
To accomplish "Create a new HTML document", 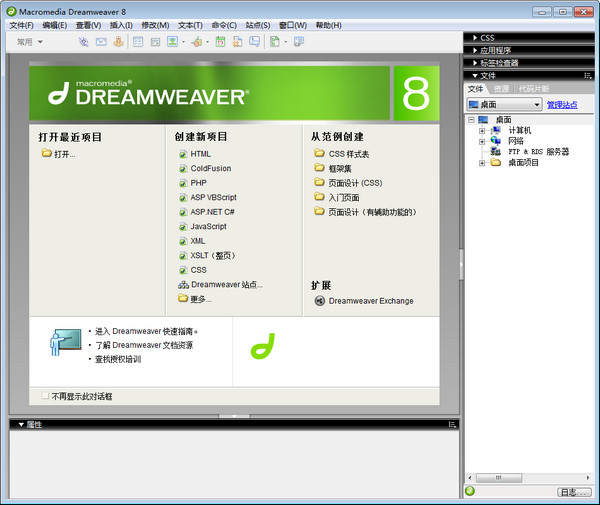I will coord(200,154).
